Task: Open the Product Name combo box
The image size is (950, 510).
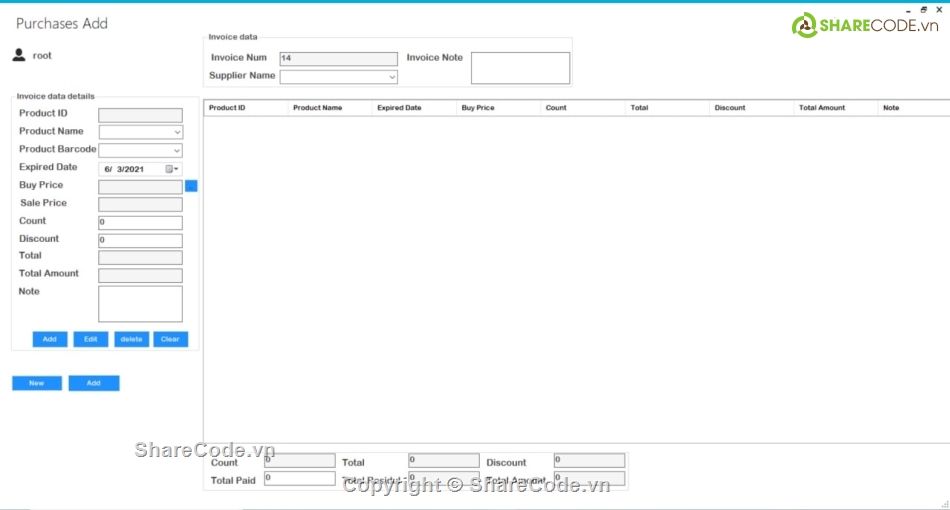Action: point(177,132)
